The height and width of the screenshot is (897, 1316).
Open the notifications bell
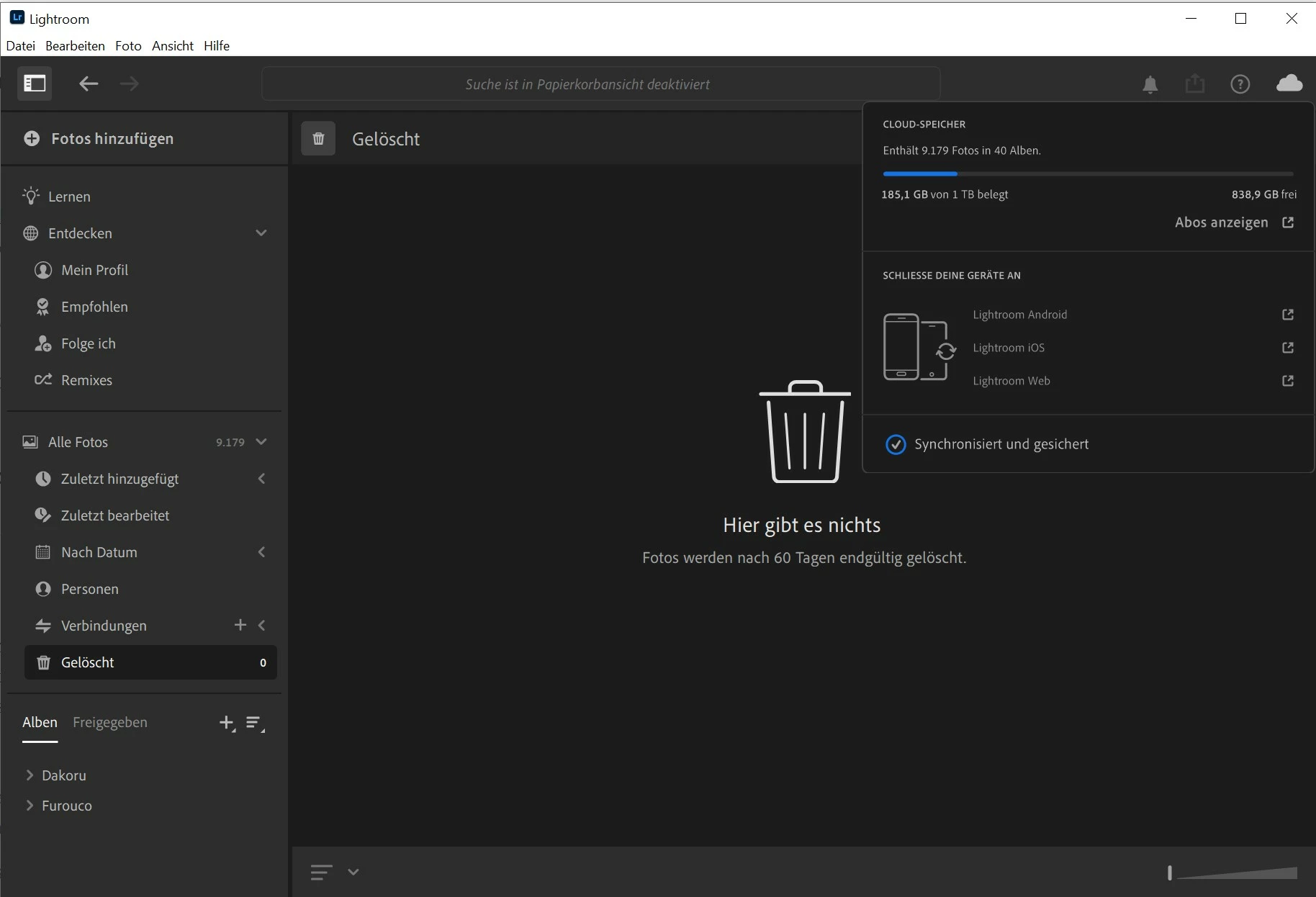[x=1150, y=84]
